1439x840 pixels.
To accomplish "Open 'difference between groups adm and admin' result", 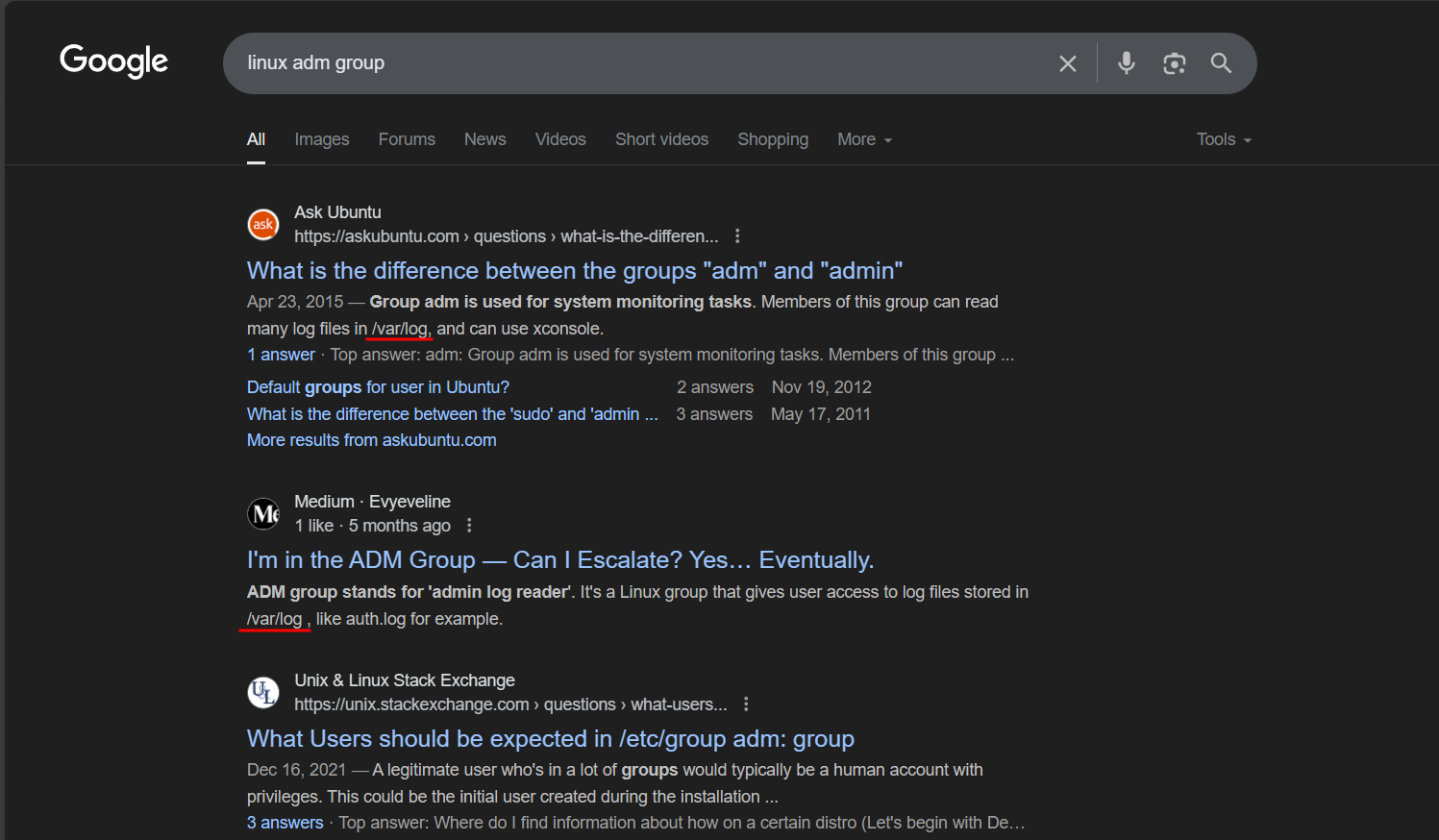I will pyautogui.click(x=574, y=271).
